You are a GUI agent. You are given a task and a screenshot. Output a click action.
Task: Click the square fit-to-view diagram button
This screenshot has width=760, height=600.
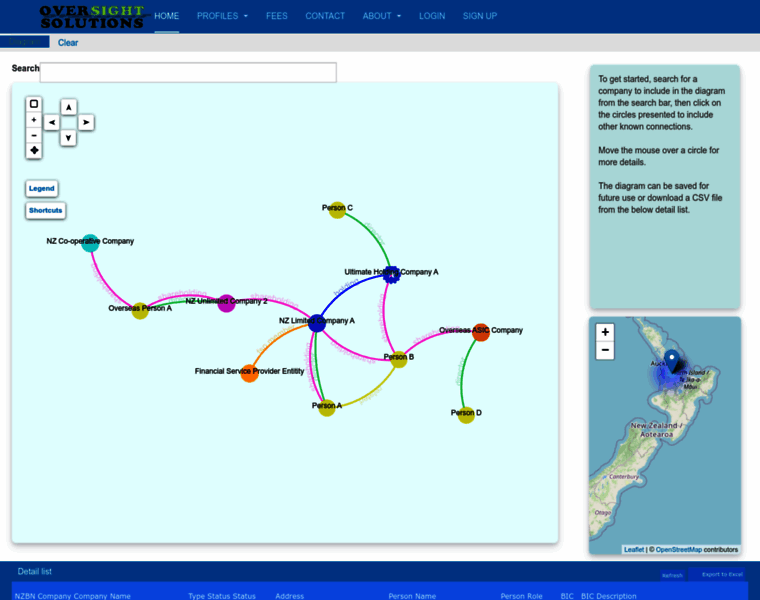34,104
